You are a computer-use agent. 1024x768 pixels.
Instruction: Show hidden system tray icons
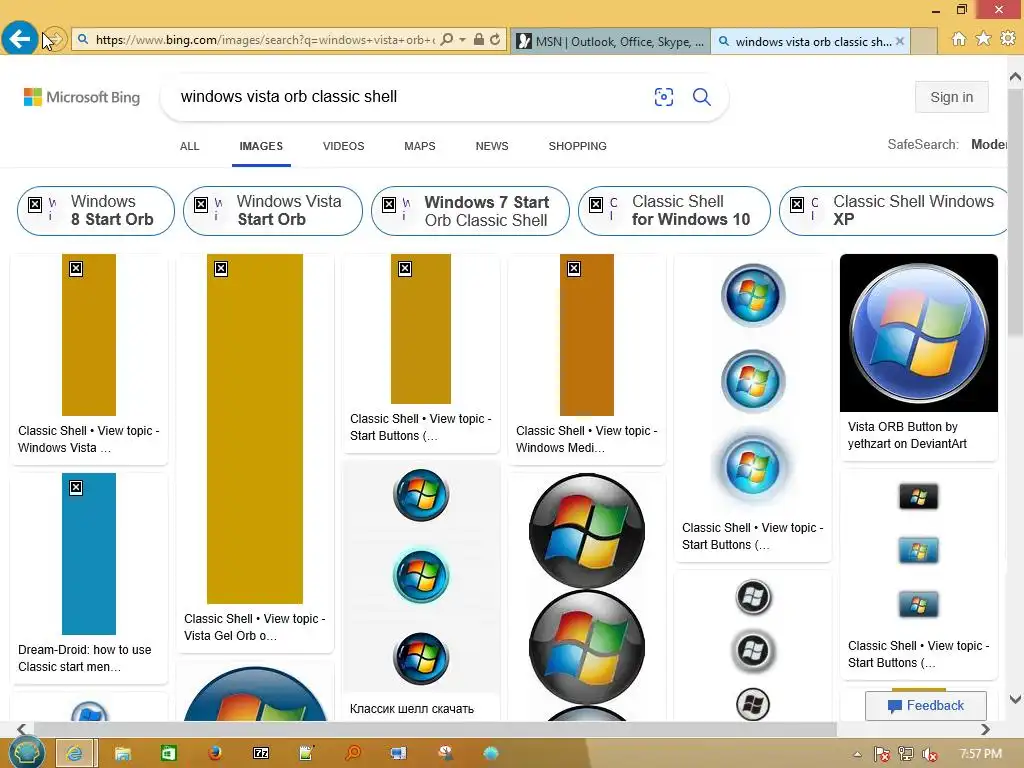[x=857, y=754]
